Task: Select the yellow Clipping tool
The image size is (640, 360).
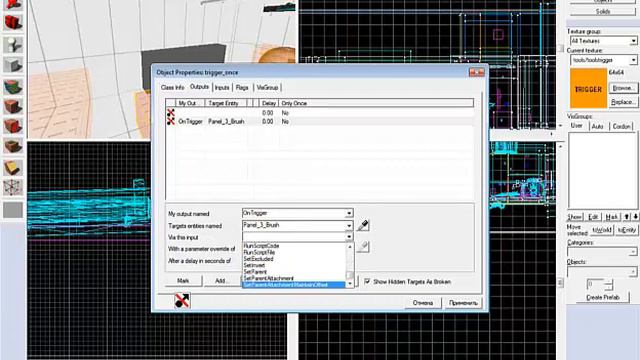Action: point(13,167)
